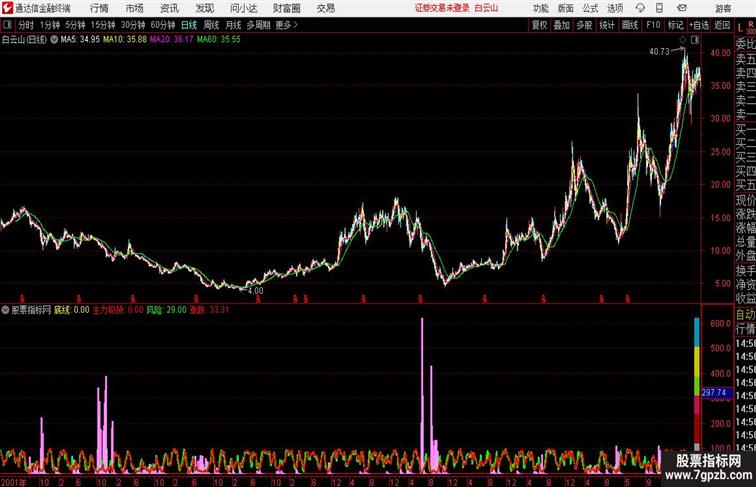The width and height of the screenshot is (756, 487).
Task: Open the 交易 menu
Action: pos(325,8)
